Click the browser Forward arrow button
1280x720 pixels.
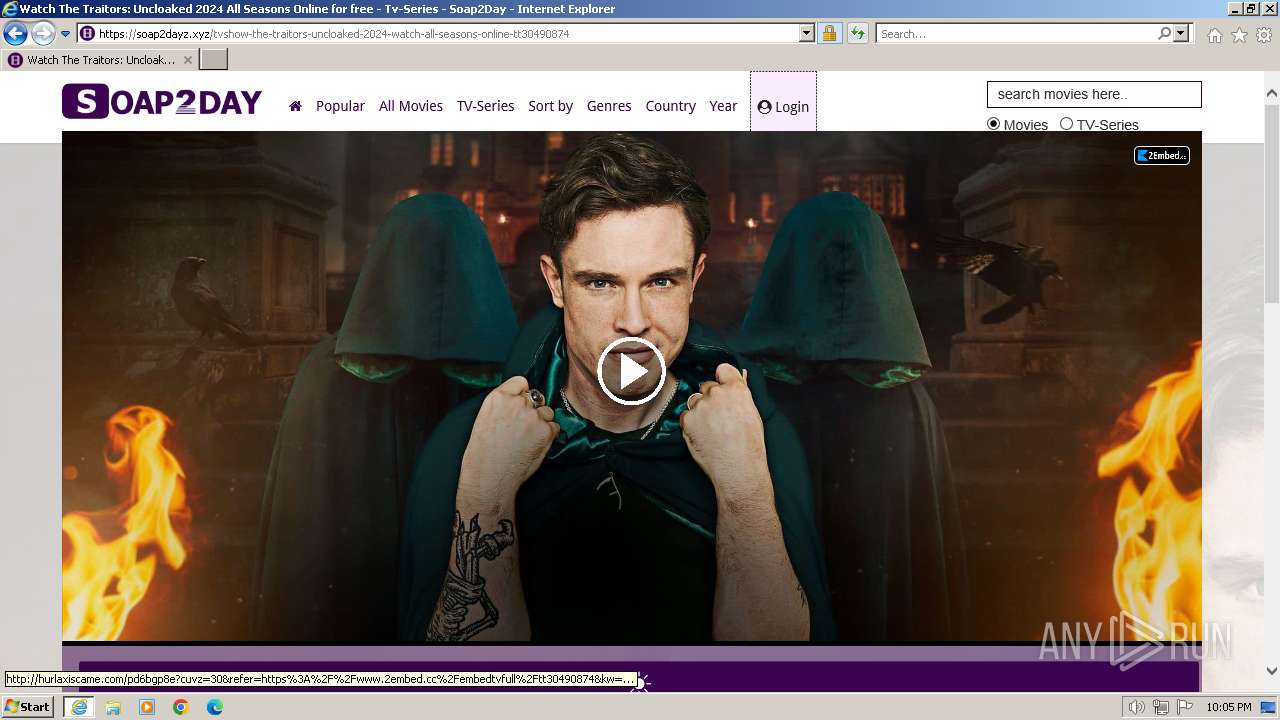click(x=43, y=34)
